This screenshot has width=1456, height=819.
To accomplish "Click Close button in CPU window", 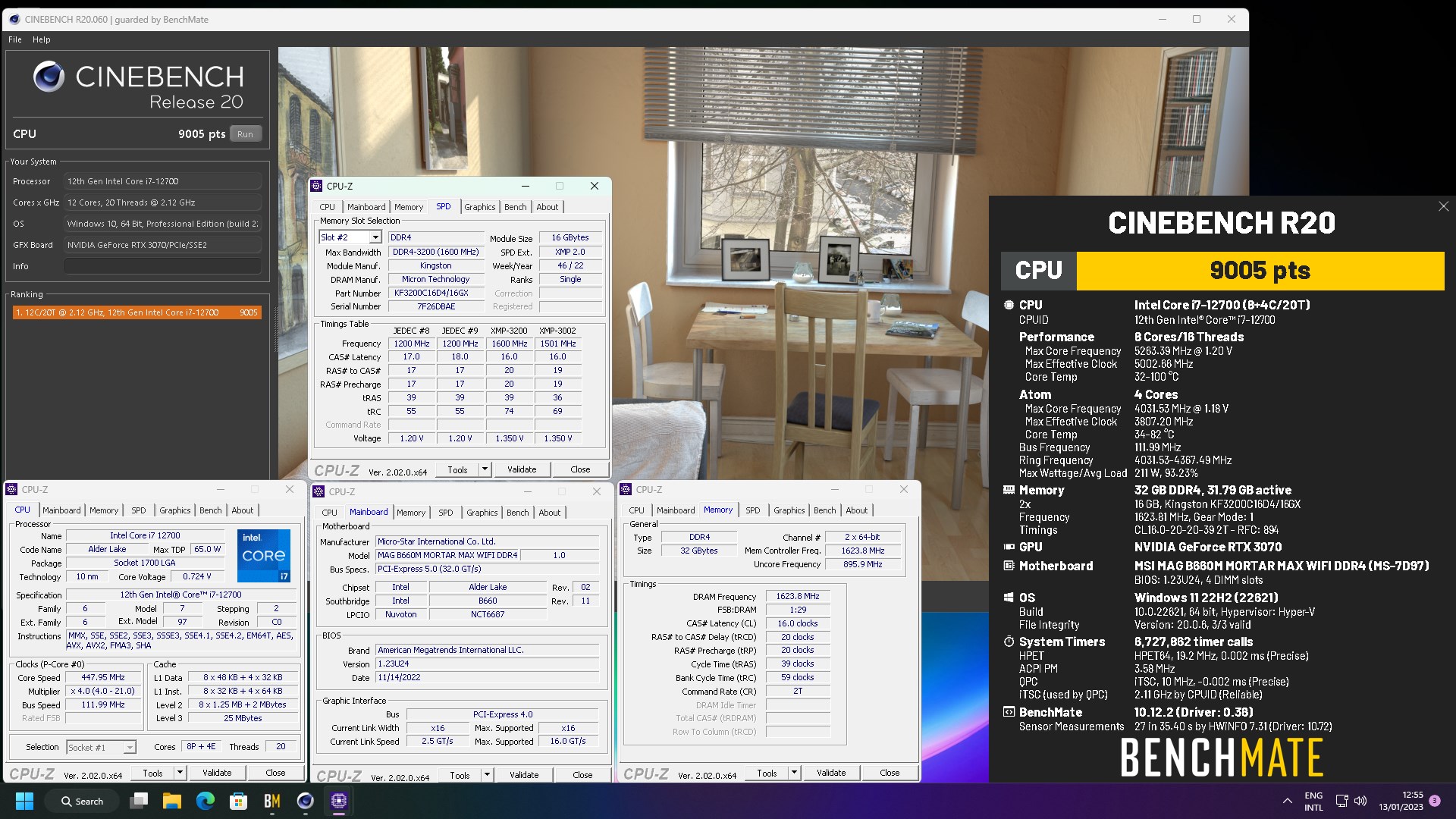I will pyautogui.click(x=275, y=773).
